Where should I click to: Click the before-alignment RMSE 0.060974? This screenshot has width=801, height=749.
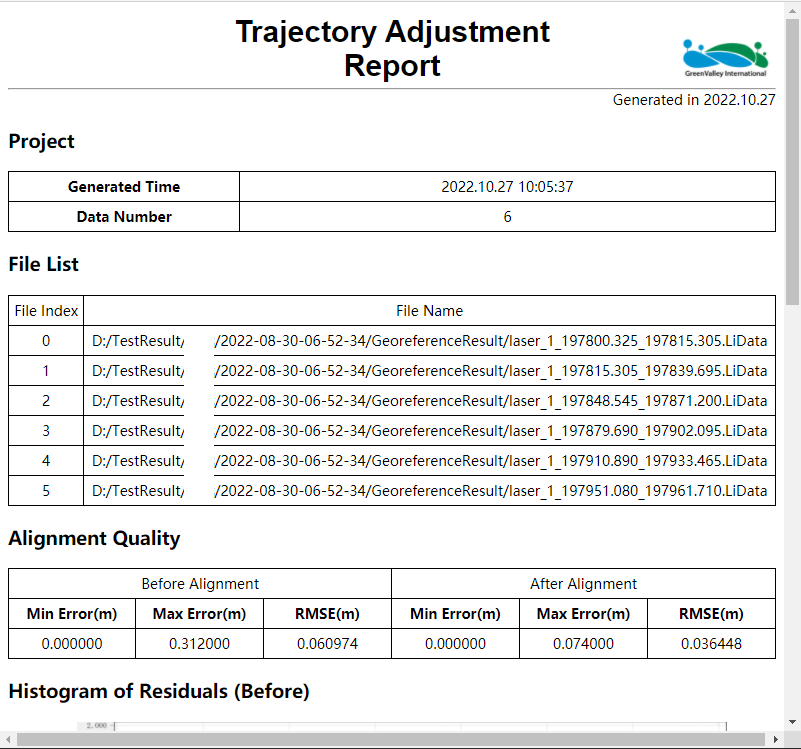(327, 644)
